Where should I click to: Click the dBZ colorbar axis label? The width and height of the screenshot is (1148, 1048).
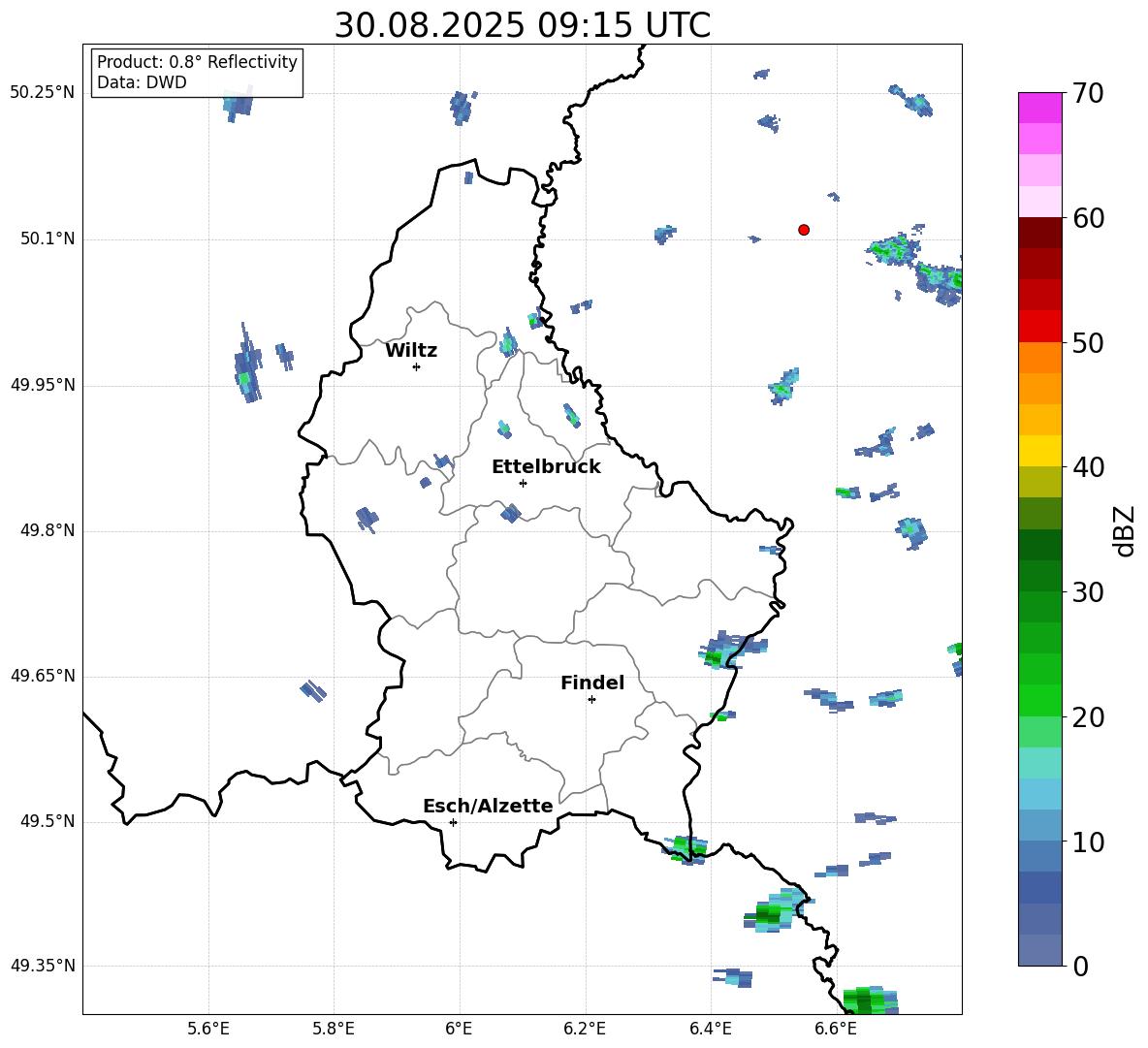[1125, 531]
